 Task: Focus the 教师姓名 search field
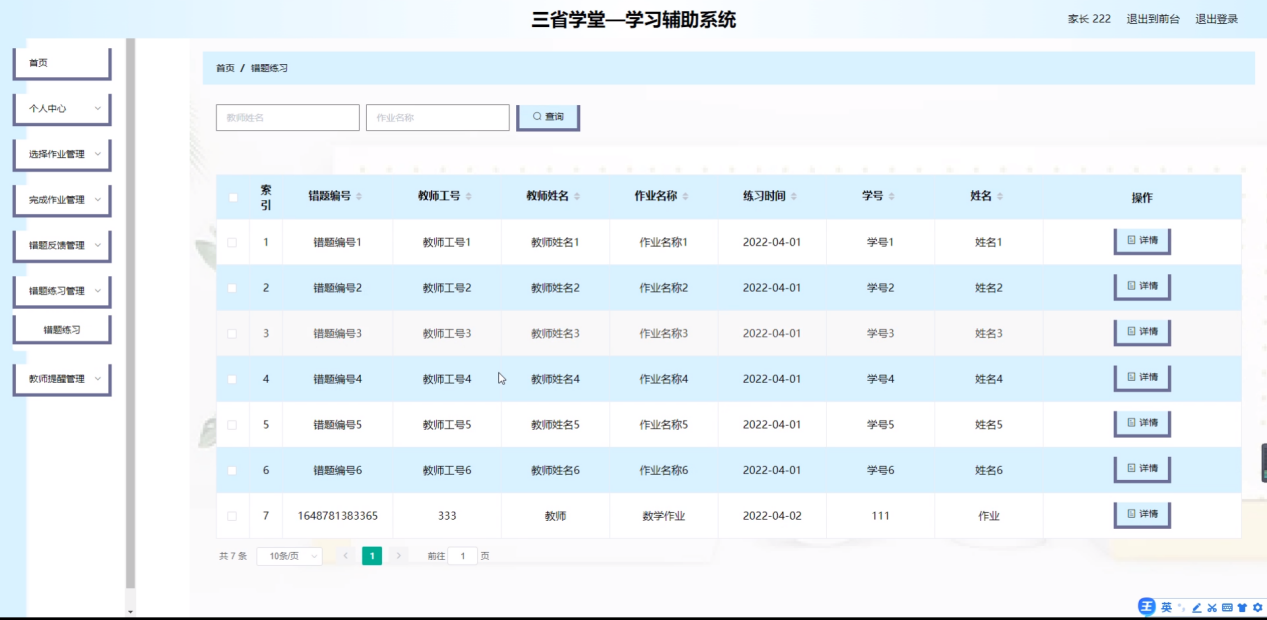tap(288, 117)
